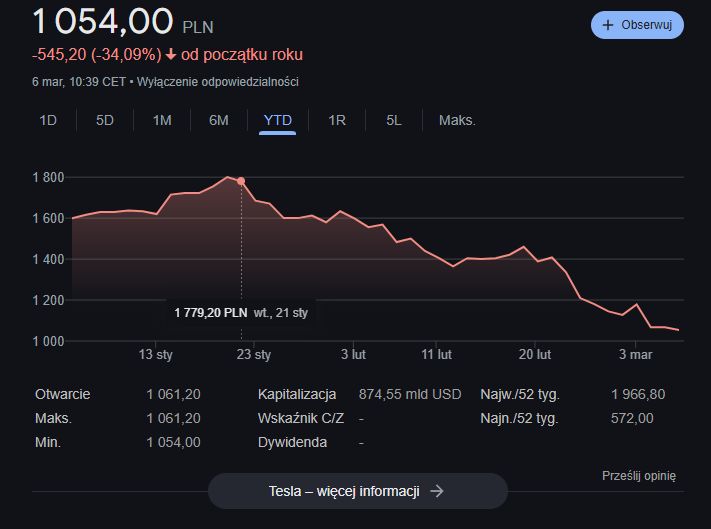
Task: Switch to the 5D range tab
Action: coord(105,121)
